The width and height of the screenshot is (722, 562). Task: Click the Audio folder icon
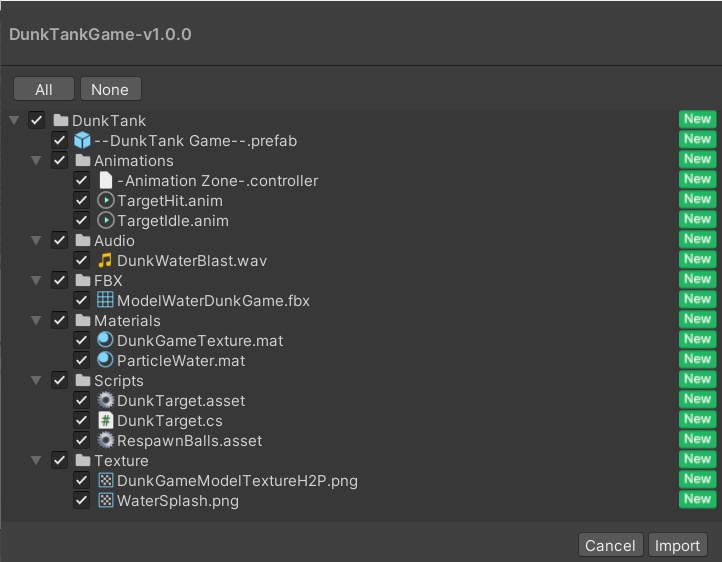click(83, 240)
